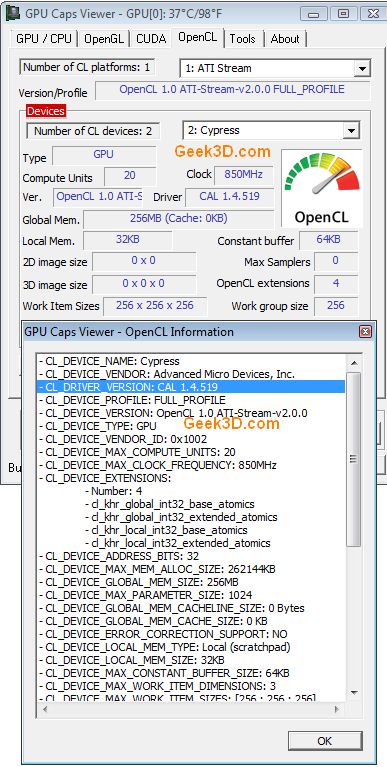
Task: Select the CL_DEVICE_TYPE: GPU row
Action: tap(191, 426)
